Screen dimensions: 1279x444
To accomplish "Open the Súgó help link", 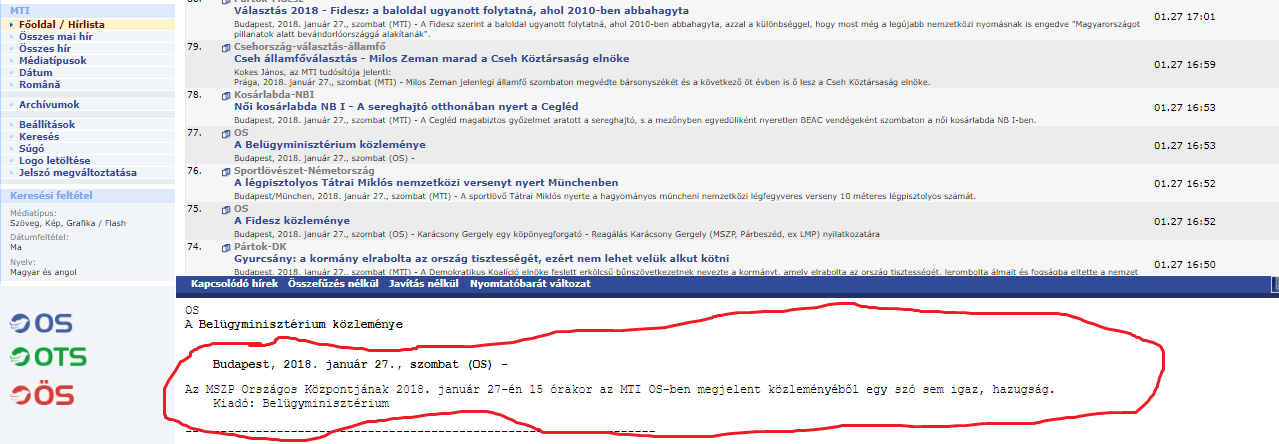I will [33, 148].
